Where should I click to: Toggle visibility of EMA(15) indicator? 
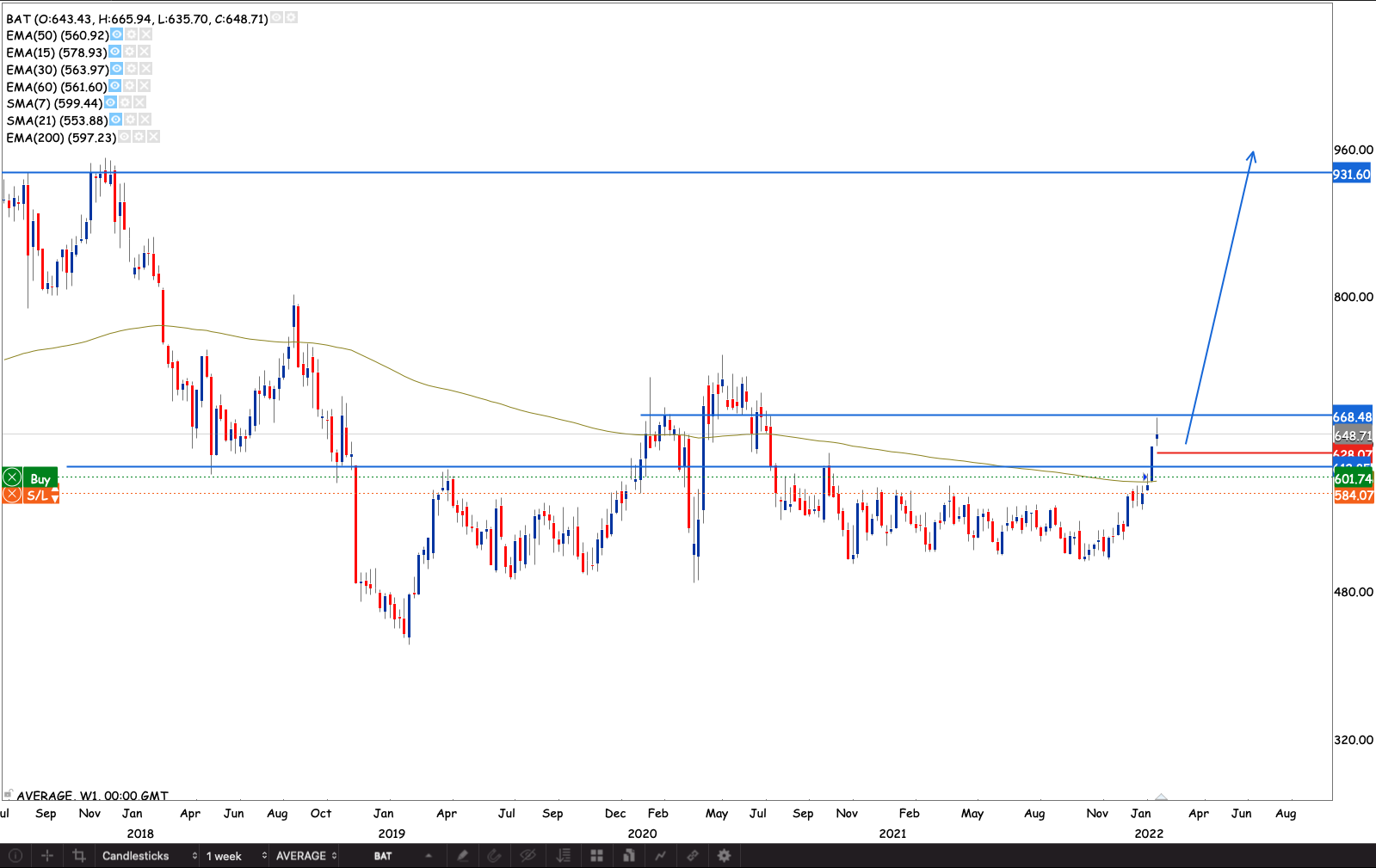(x=114, y=52)
